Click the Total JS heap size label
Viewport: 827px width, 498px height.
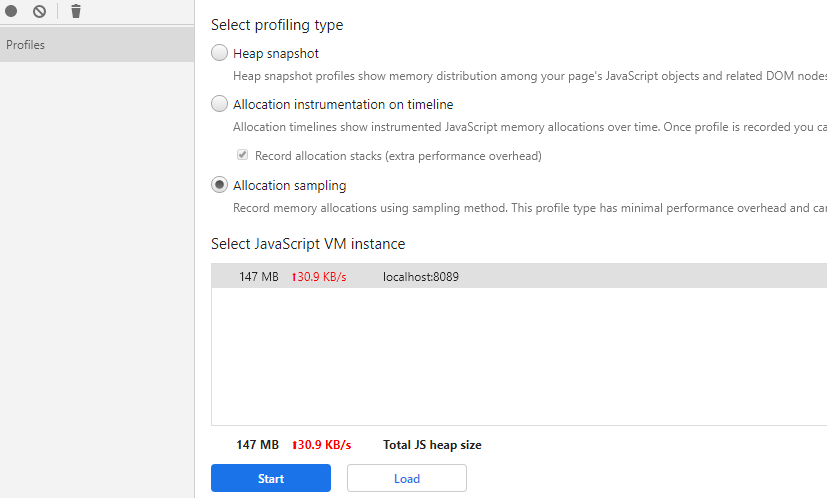(x=432, y=445)
